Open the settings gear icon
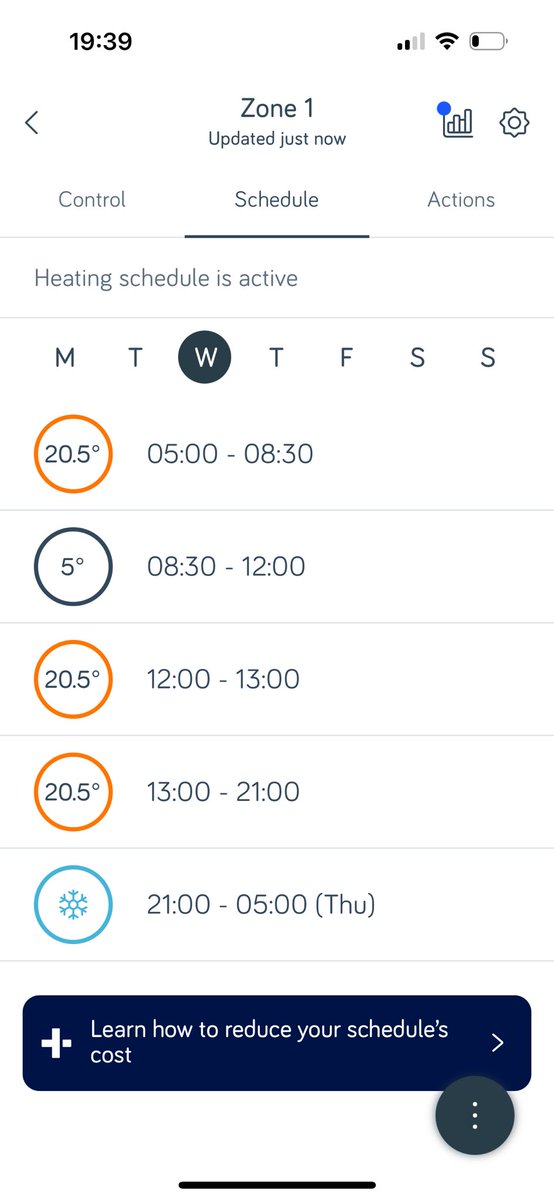The width and height of the screenshot is (554, 1200). click(x=514, y=123)
